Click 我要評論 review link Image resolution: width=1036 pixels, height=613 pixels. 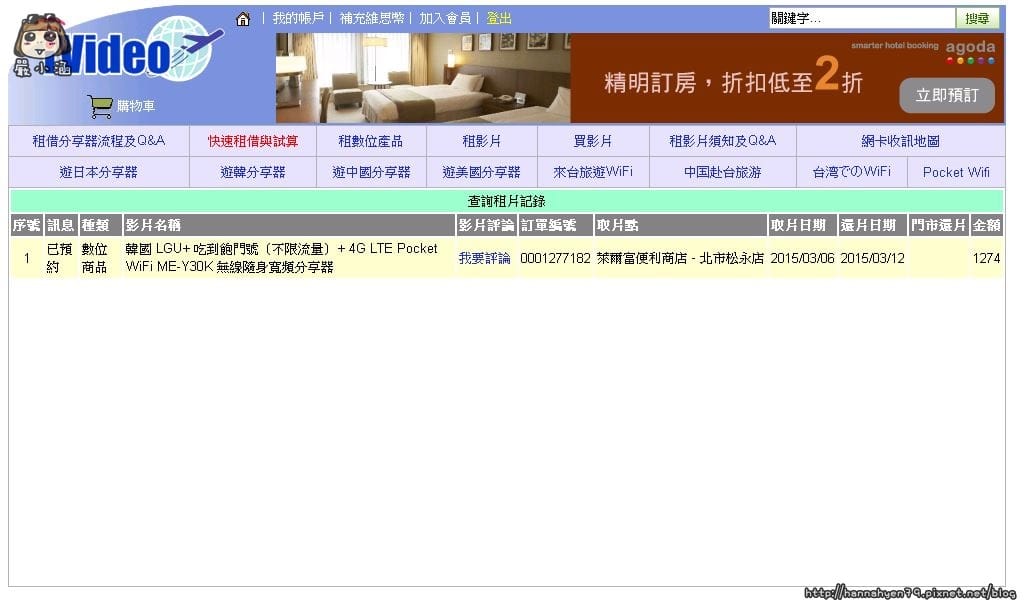click(x=484, y=258)
